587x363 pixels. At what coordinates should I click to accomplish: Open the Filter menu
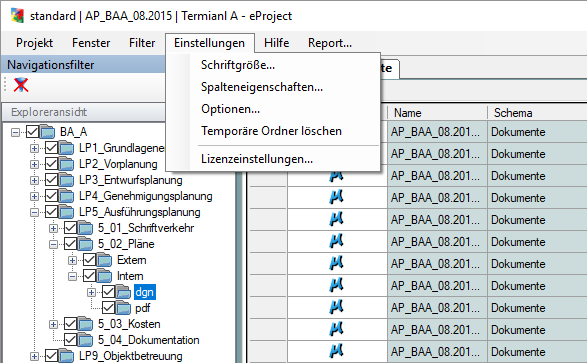(x=142, y=43)
